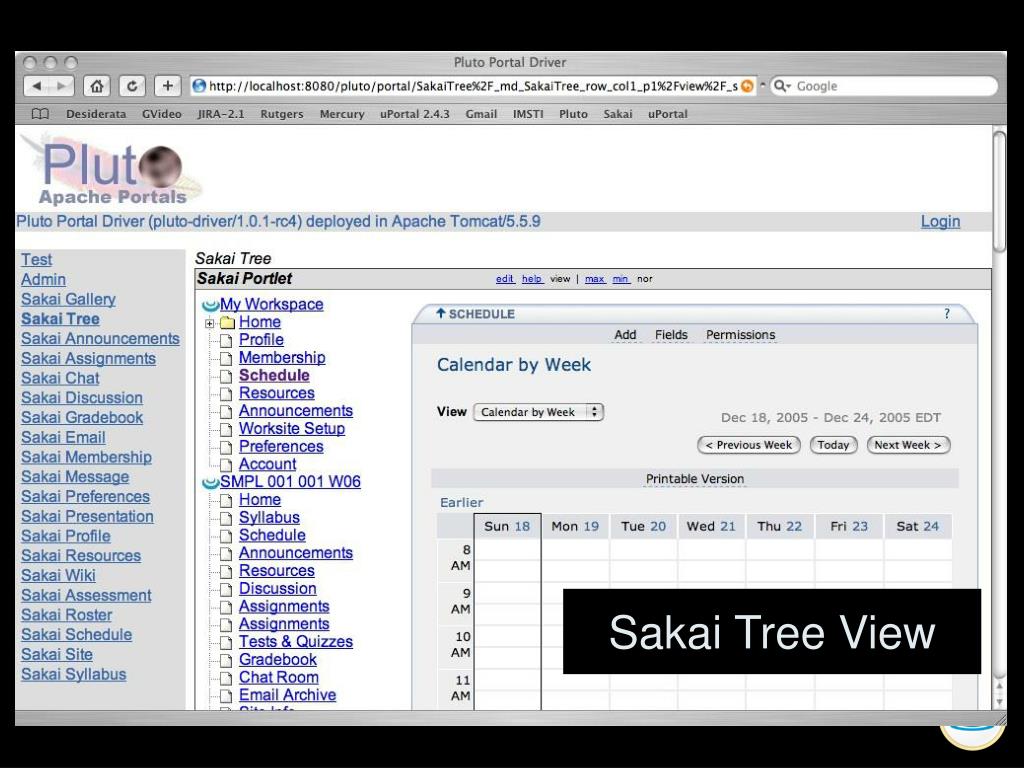Click the Sakai Portlet edit link
This screenshot has width=1024, height=768.
504,279
